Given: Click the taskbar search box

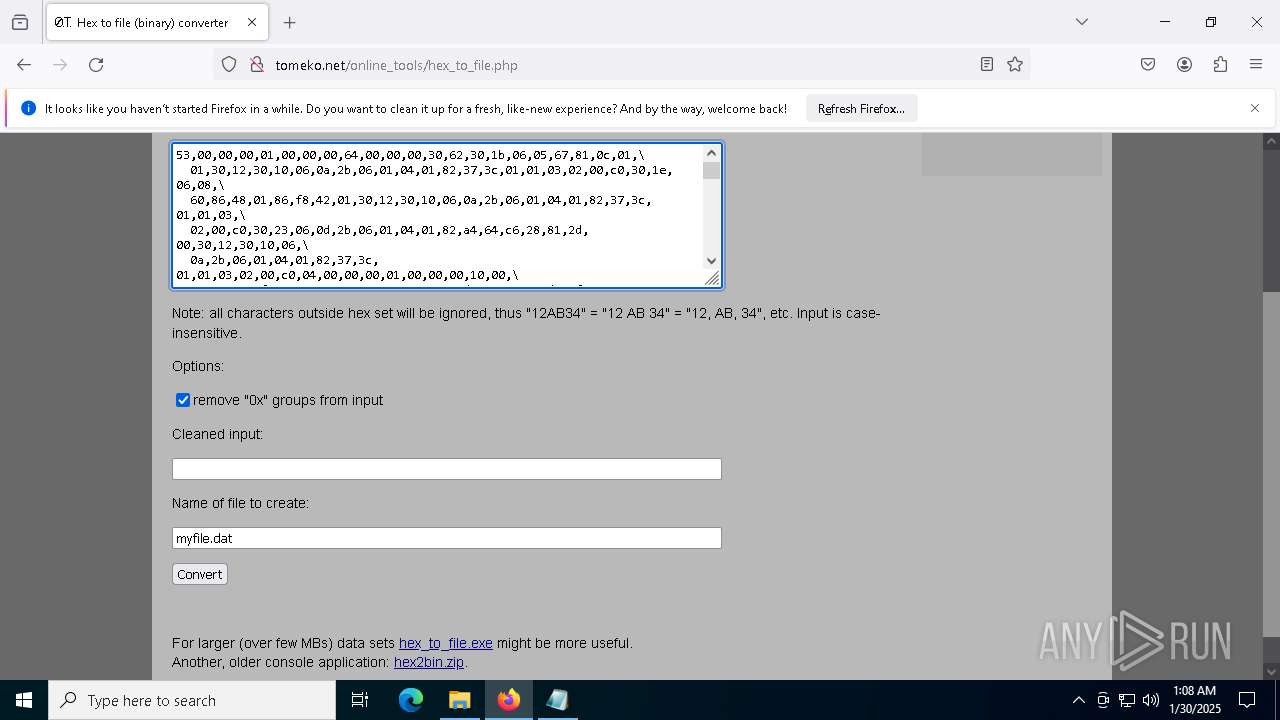Looking at the screenshot, I should 192,700.
